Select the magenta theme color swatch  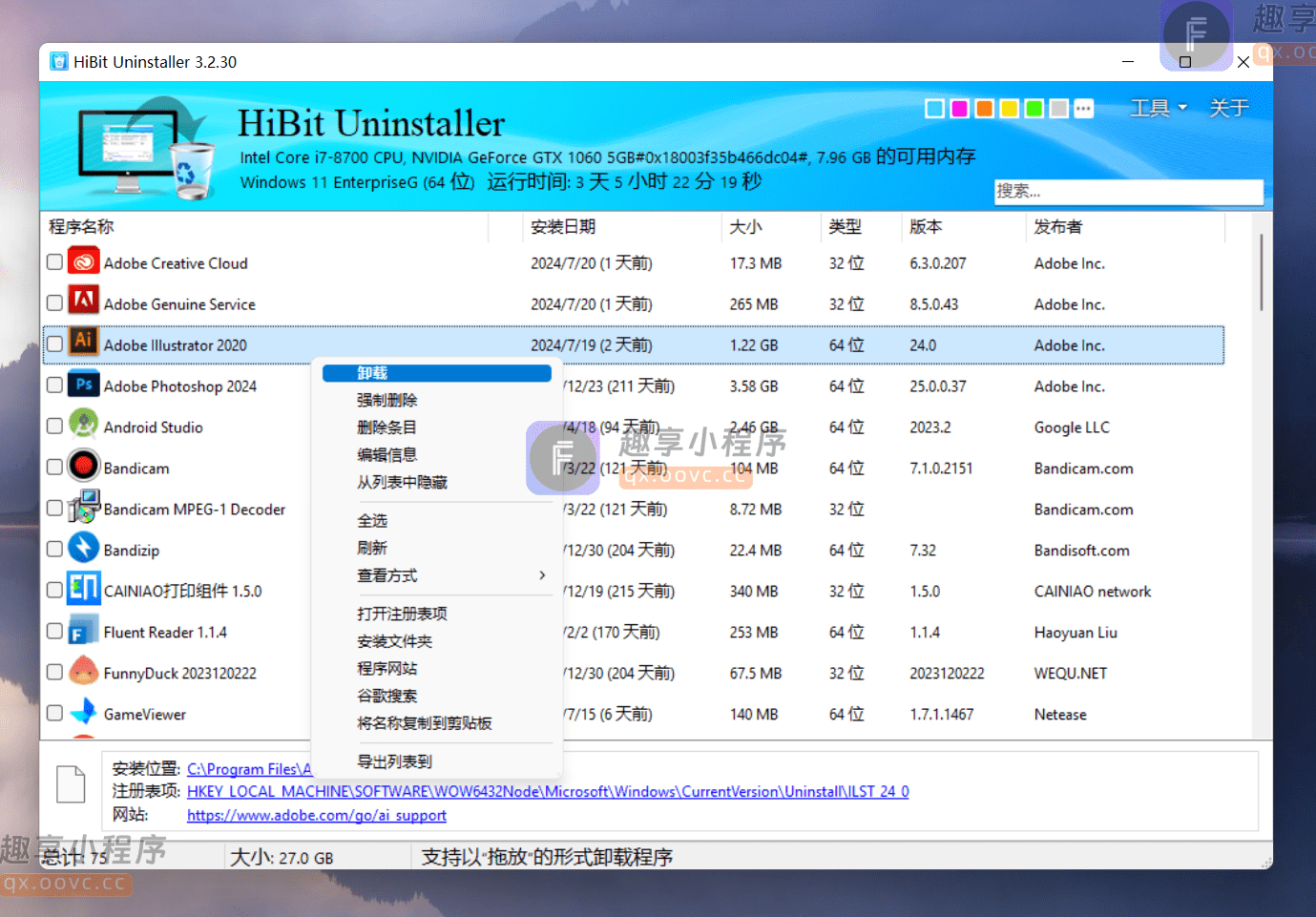pos(960,108)
